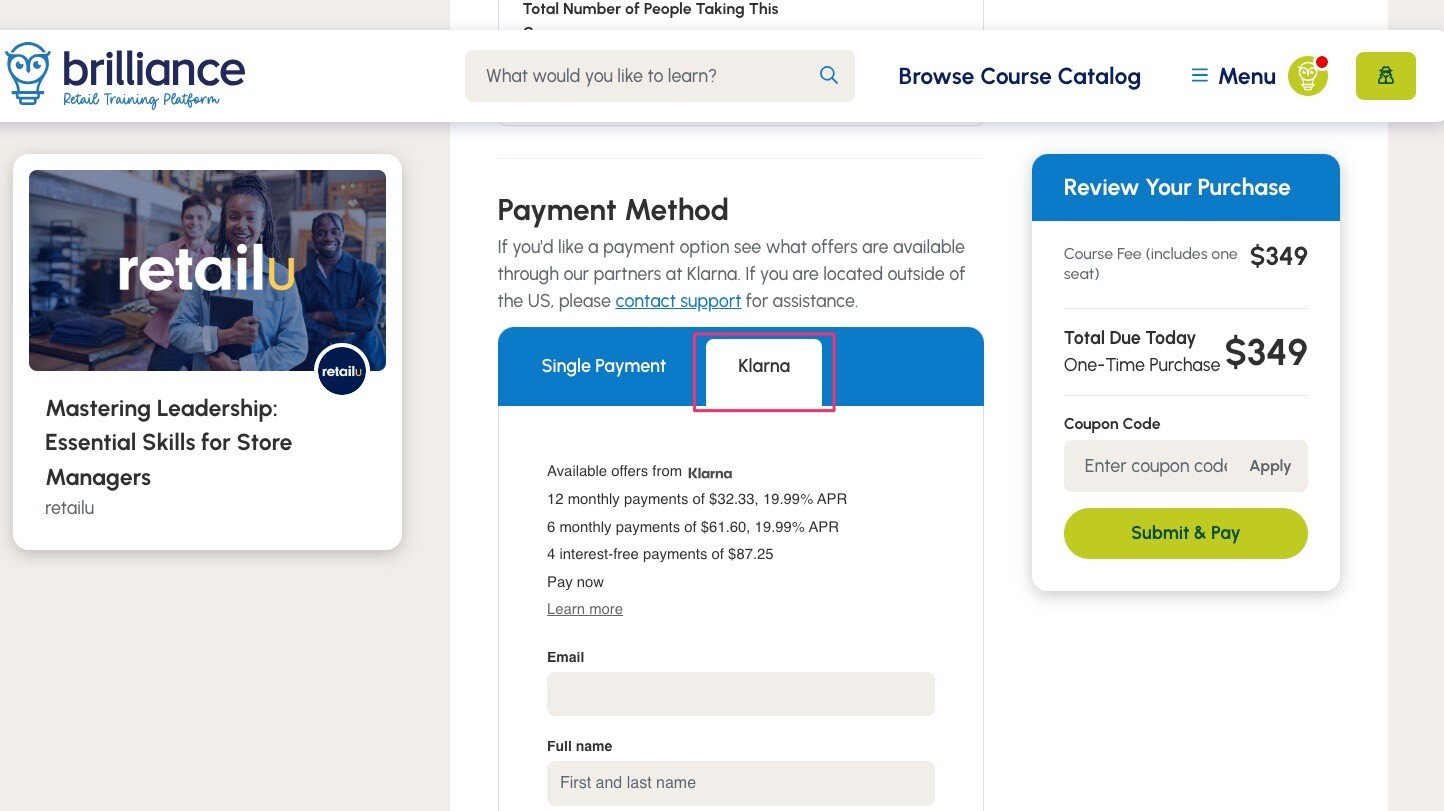Open the lightbulb profile avatar
This screenshot has width=1444, height=811.
point(1307,76)
